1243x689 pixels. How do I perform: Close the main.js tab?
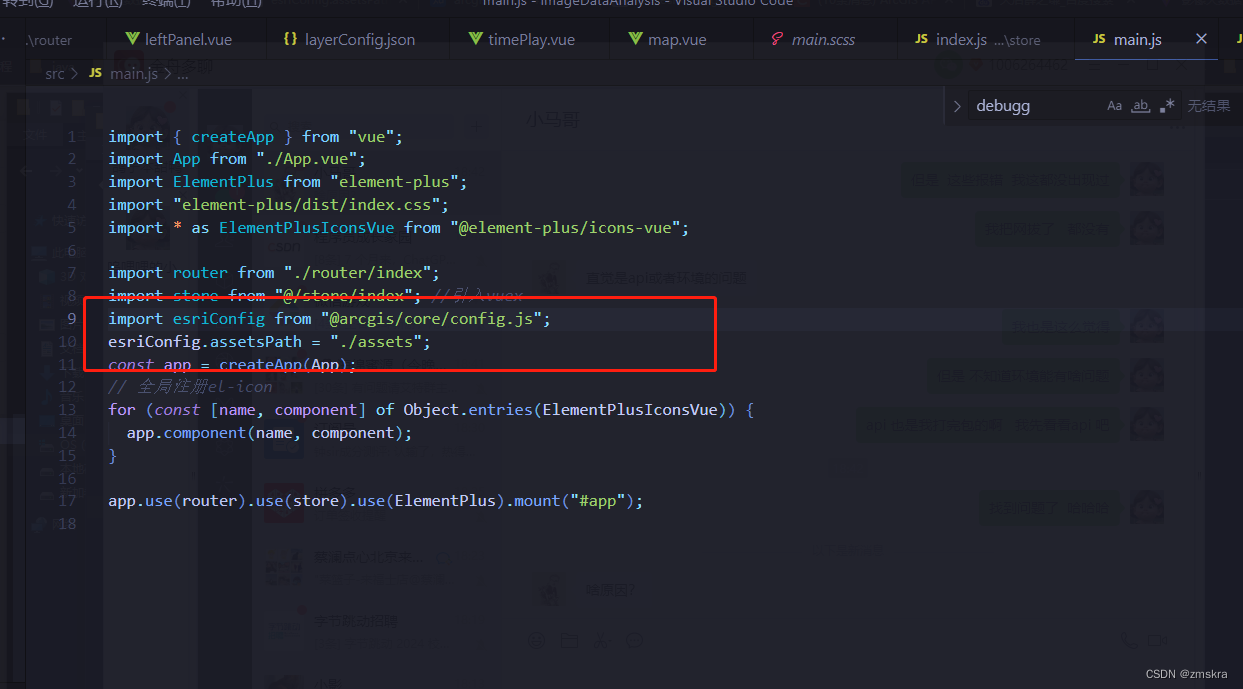click(1200, 39)
